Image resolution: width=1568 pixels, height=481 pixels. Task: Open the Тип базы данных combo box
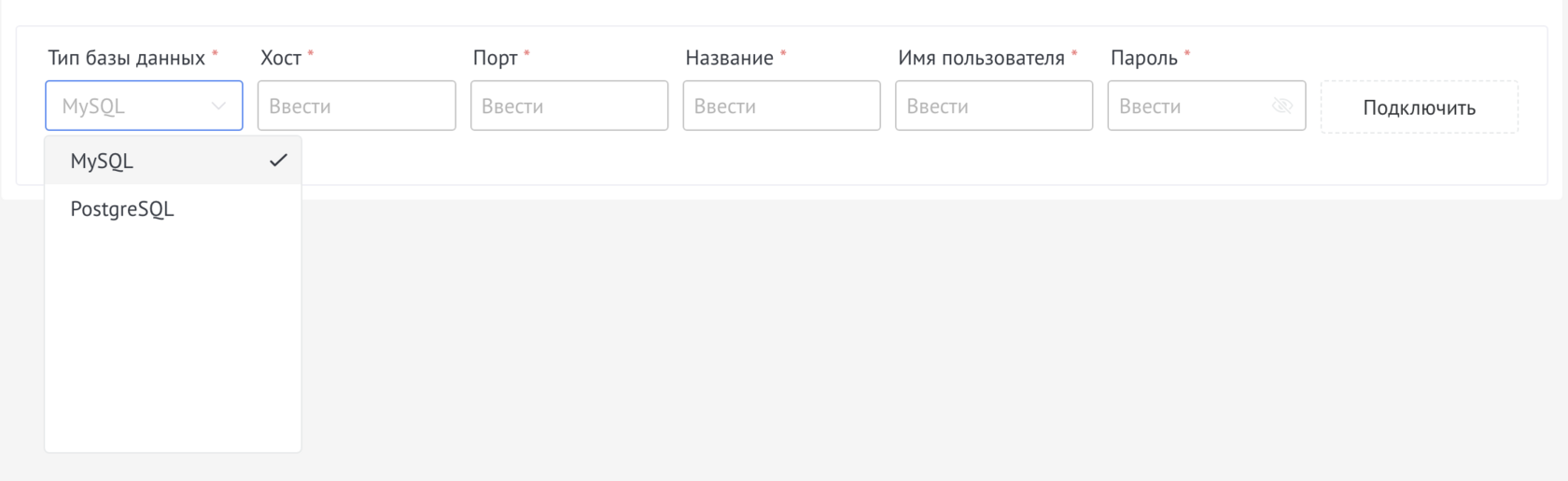[131, 106]
